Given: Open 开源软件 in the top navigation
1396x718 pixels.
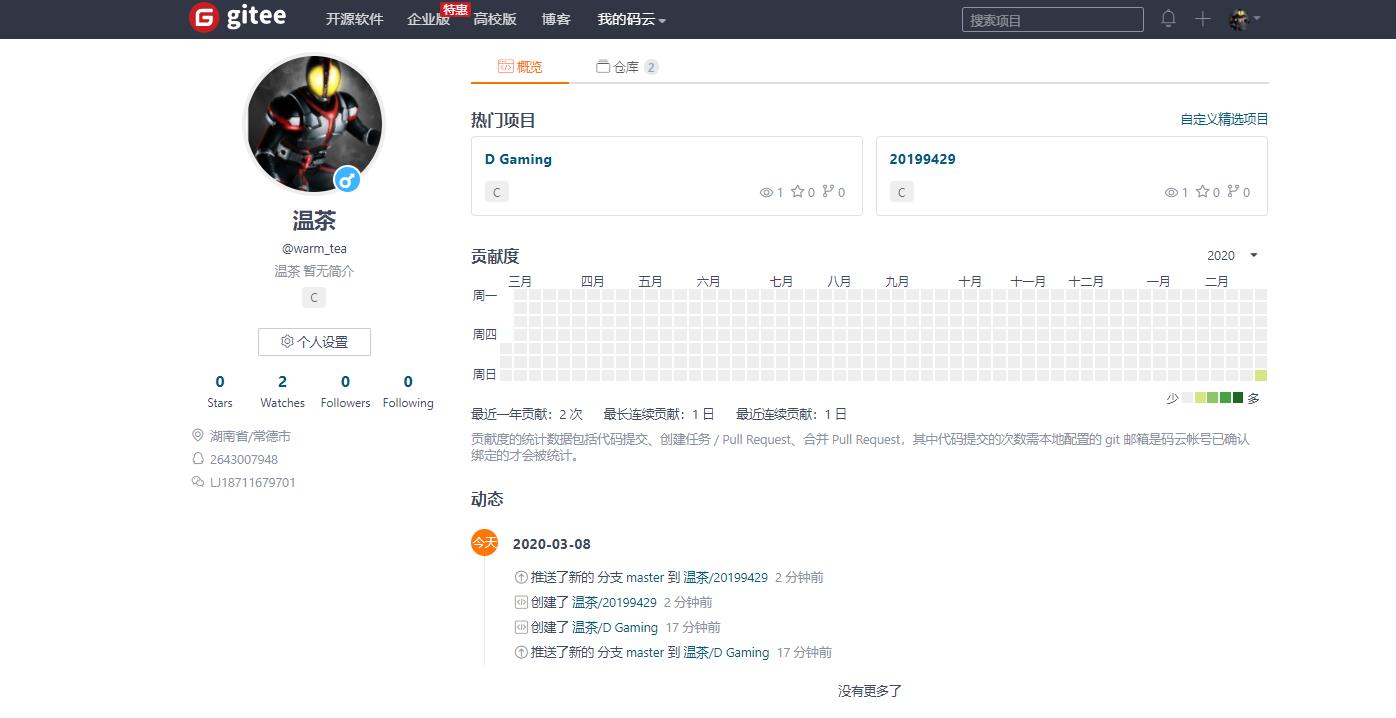Looking at the screenshot, I should (x=354, y=19).
